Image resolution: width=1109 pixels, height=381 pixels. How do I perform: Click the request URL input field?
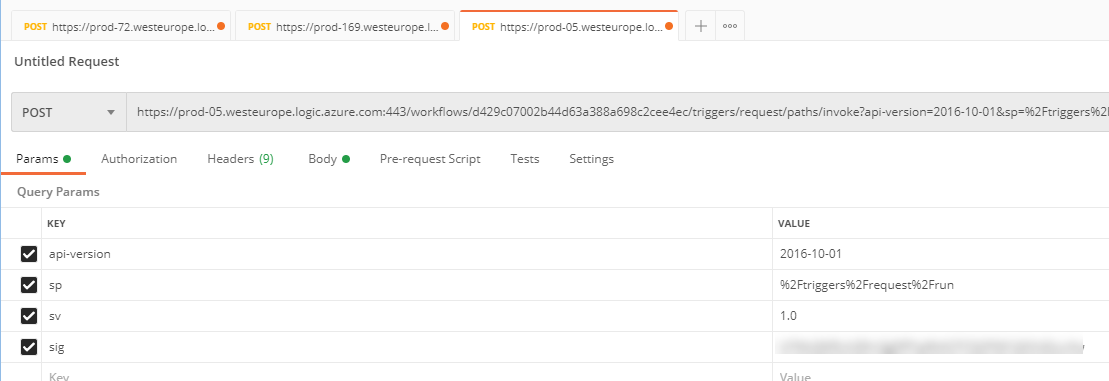[617, 112]
